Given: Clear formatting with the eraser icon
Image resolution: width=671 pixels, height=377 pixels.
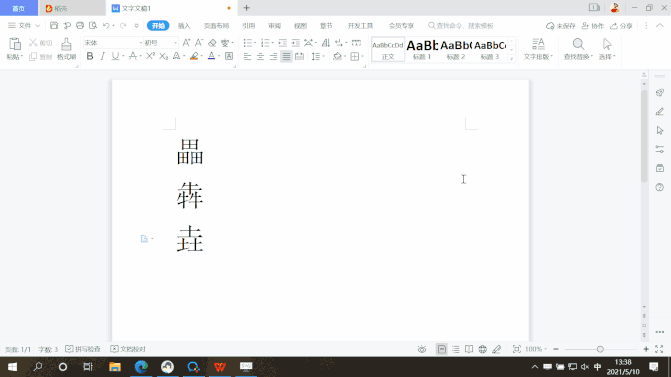Looking at the screenshot, I should tap(212, 42).
